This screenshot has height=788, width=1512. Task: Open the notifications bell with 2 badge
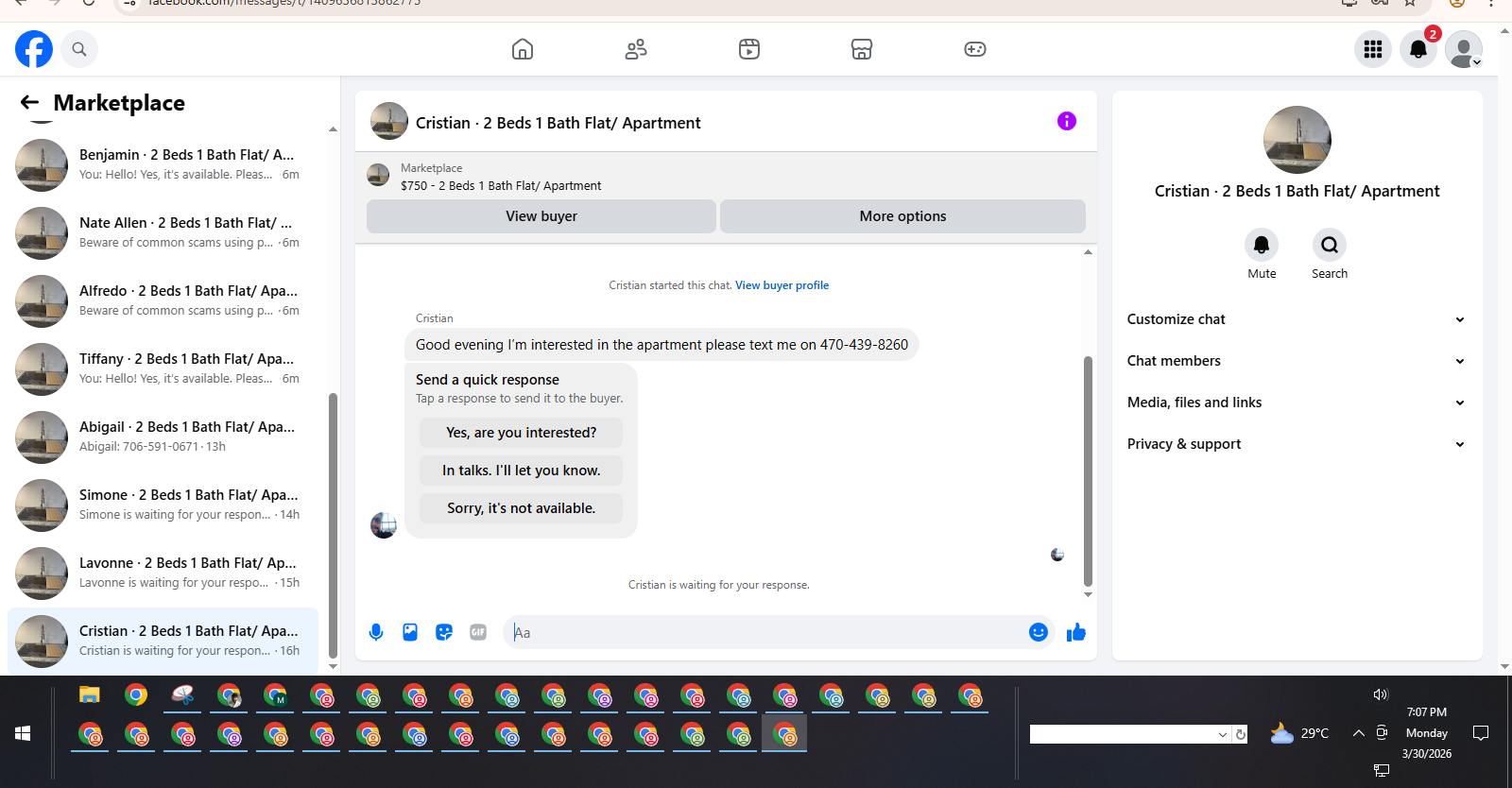coord(1418,49)
